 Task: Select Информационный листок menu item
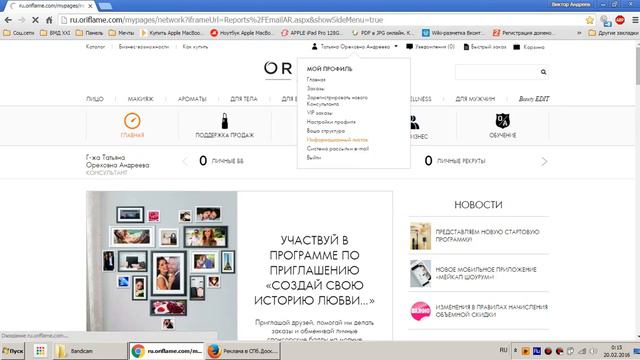337,140
